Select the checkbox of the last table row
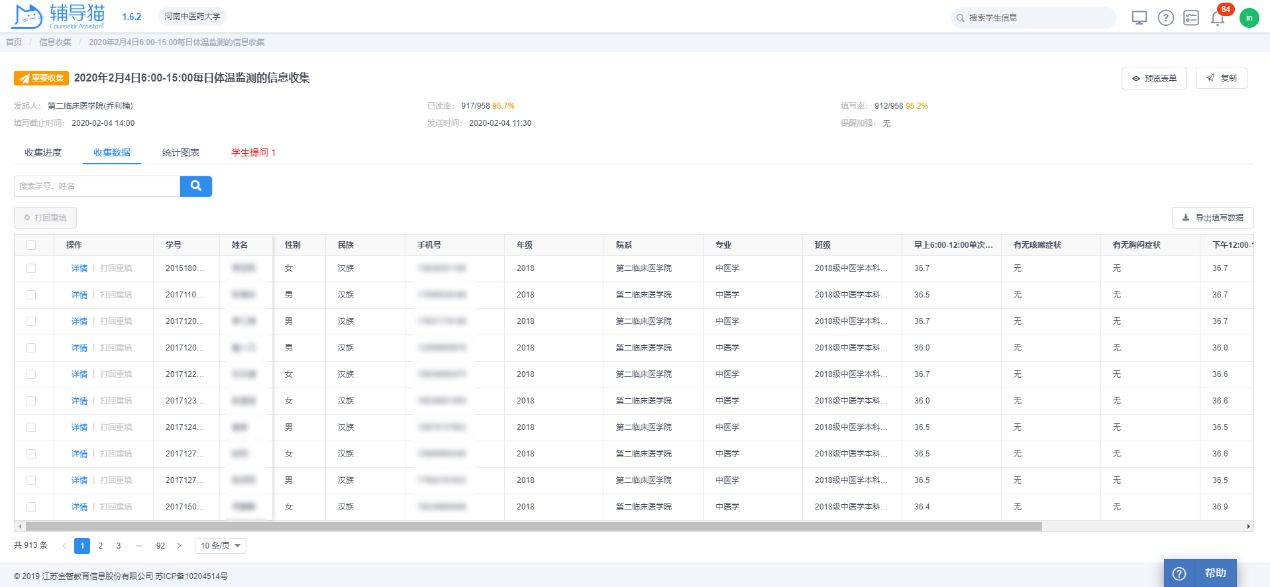Viewport: 1270px width, 587px height. 31,507
